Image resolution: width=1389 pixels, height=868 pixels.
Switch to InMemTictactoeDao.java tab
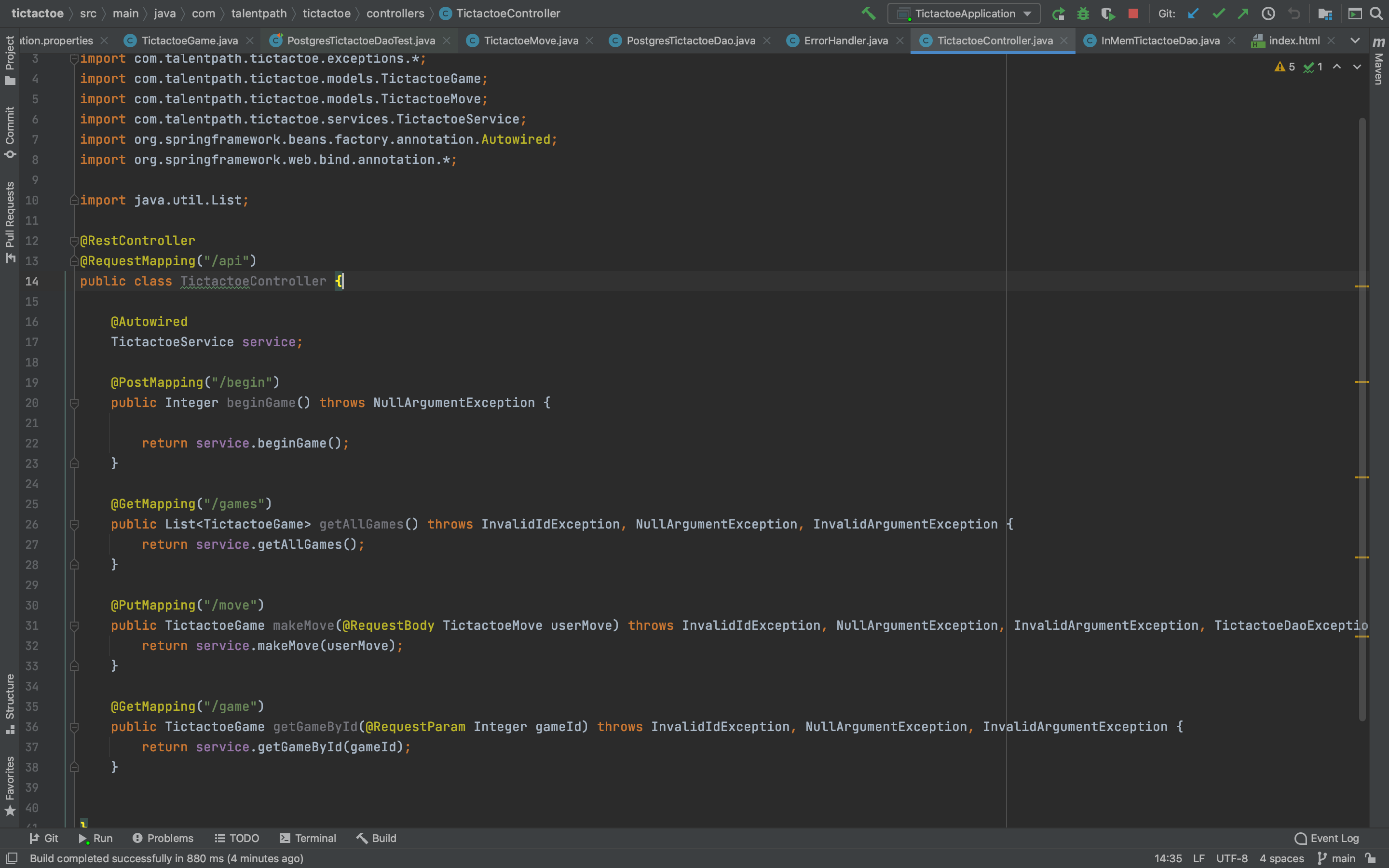click(x=1160, y=40)
